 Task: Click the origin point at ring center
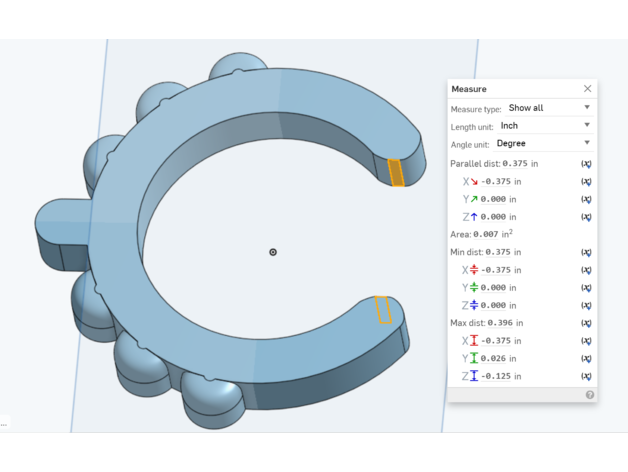tap(273, 252)
